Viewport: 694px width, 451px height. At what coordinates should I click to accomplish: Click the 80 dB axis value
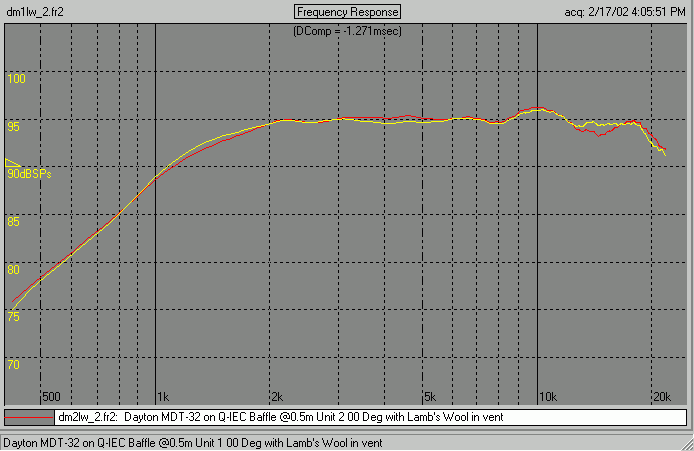point(14,270)
